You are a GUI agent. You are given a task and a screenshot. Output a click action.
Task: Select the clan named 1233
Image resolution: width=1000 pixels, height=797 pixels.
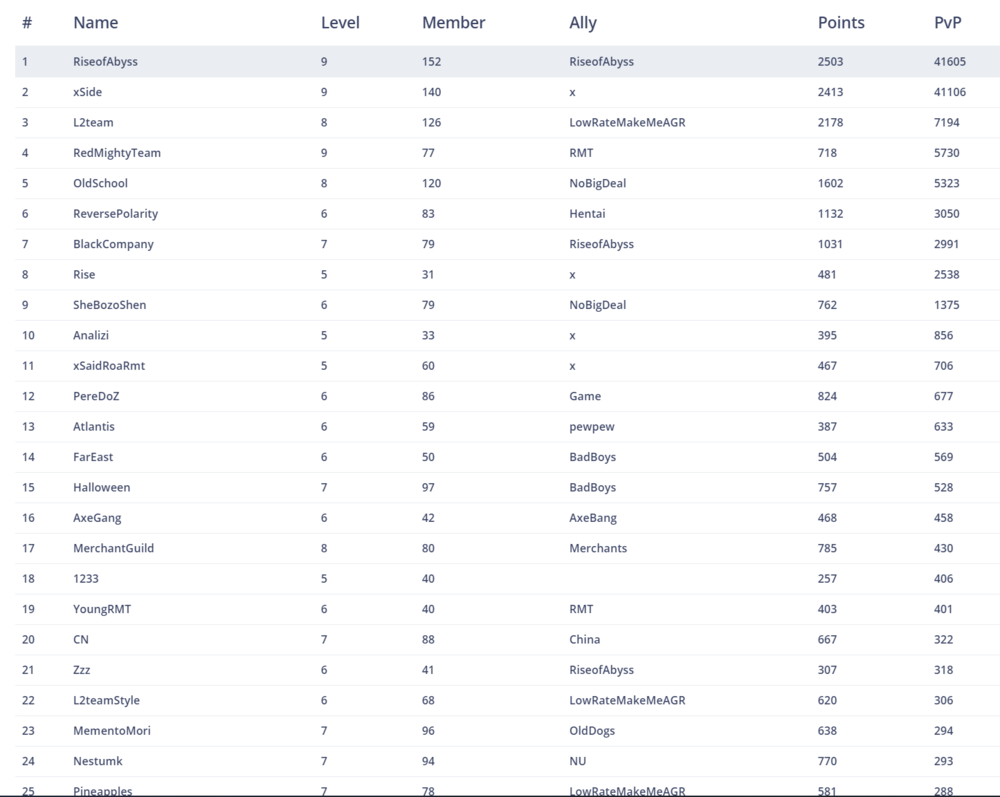86,579
